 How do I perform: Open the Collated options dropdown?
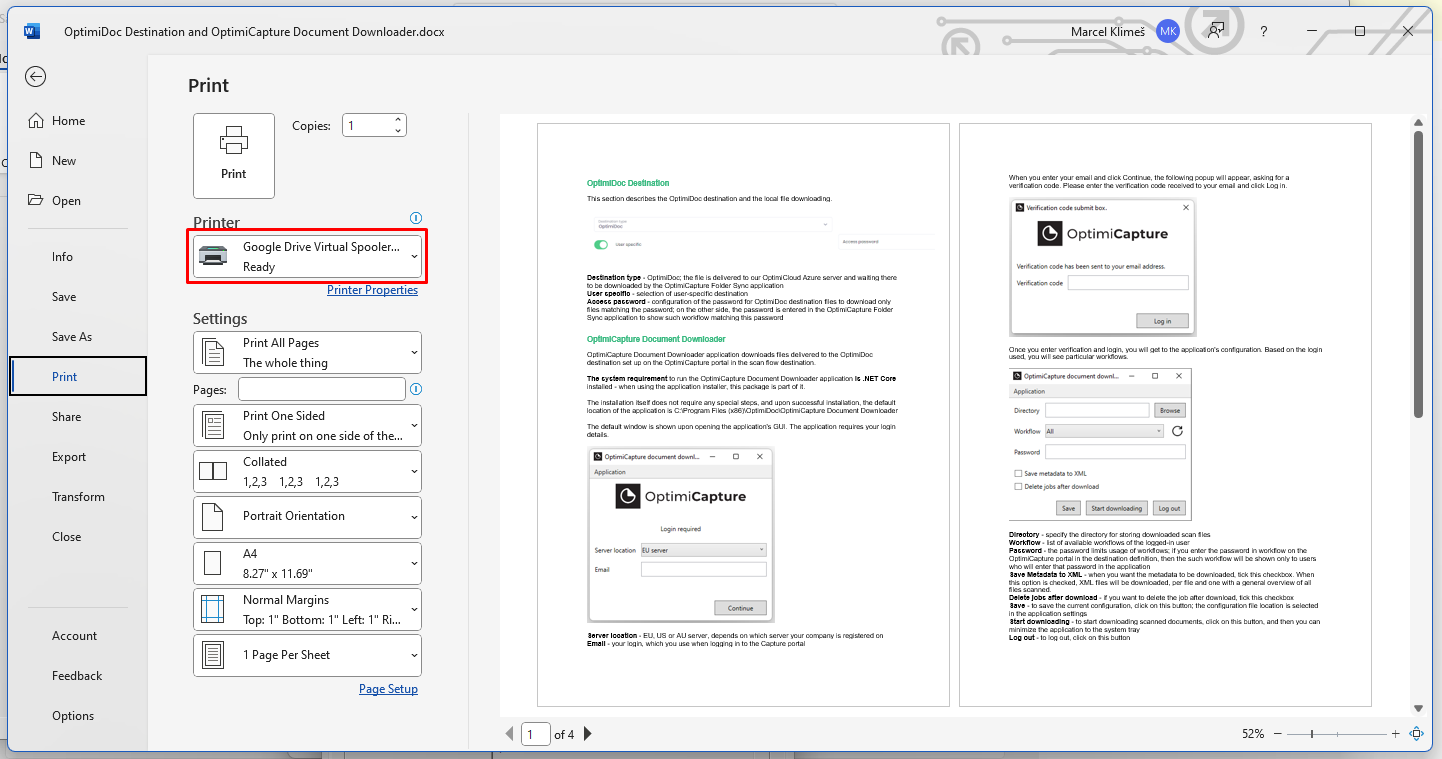point(307,472)
